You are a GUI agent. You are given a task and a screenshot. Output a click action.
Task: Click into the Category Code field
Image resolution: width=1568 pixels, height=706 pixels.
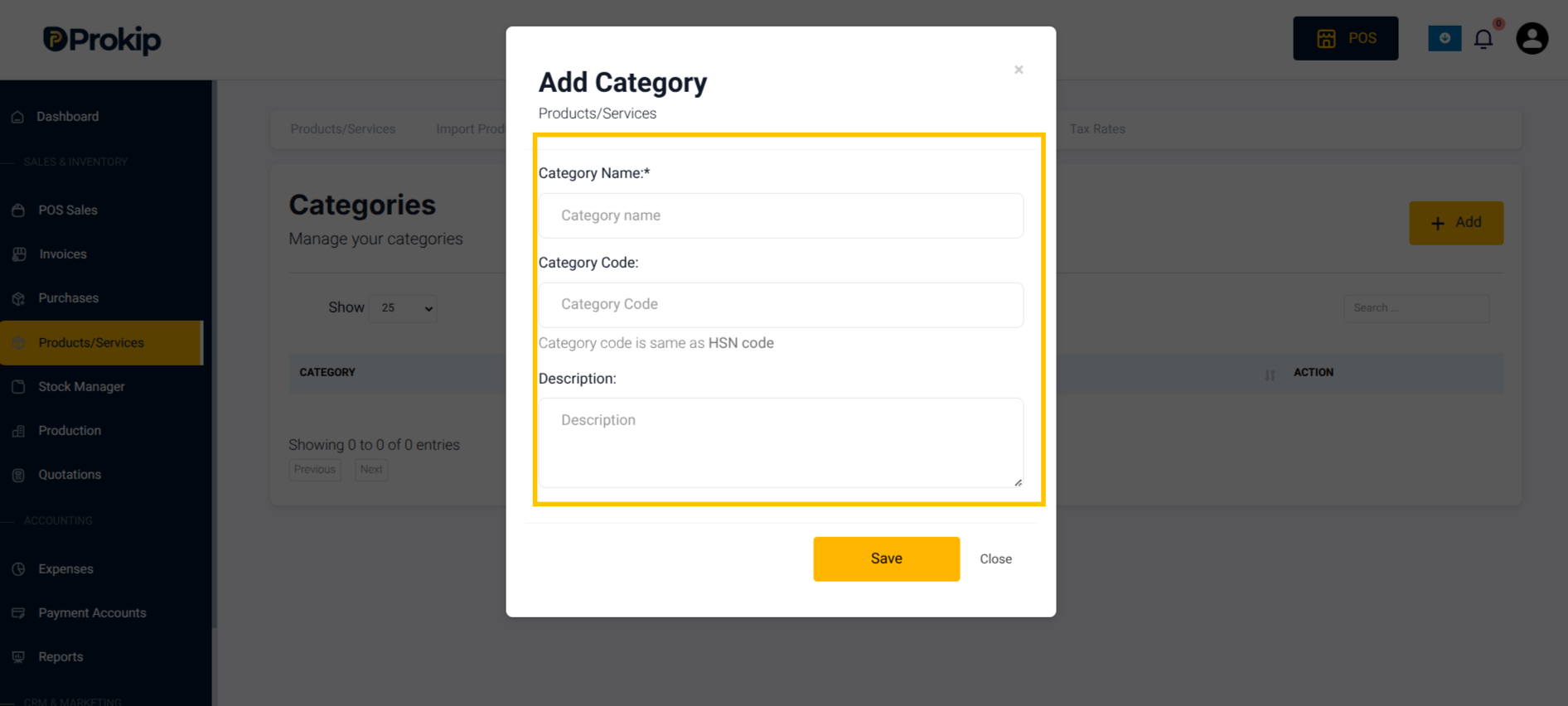point(781,305)
